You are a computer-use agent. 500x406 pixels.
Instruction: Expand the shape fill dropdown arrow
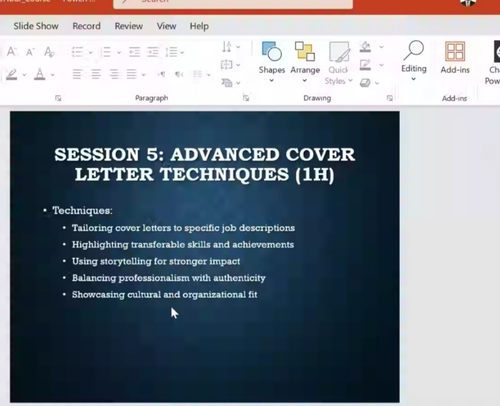381,47
